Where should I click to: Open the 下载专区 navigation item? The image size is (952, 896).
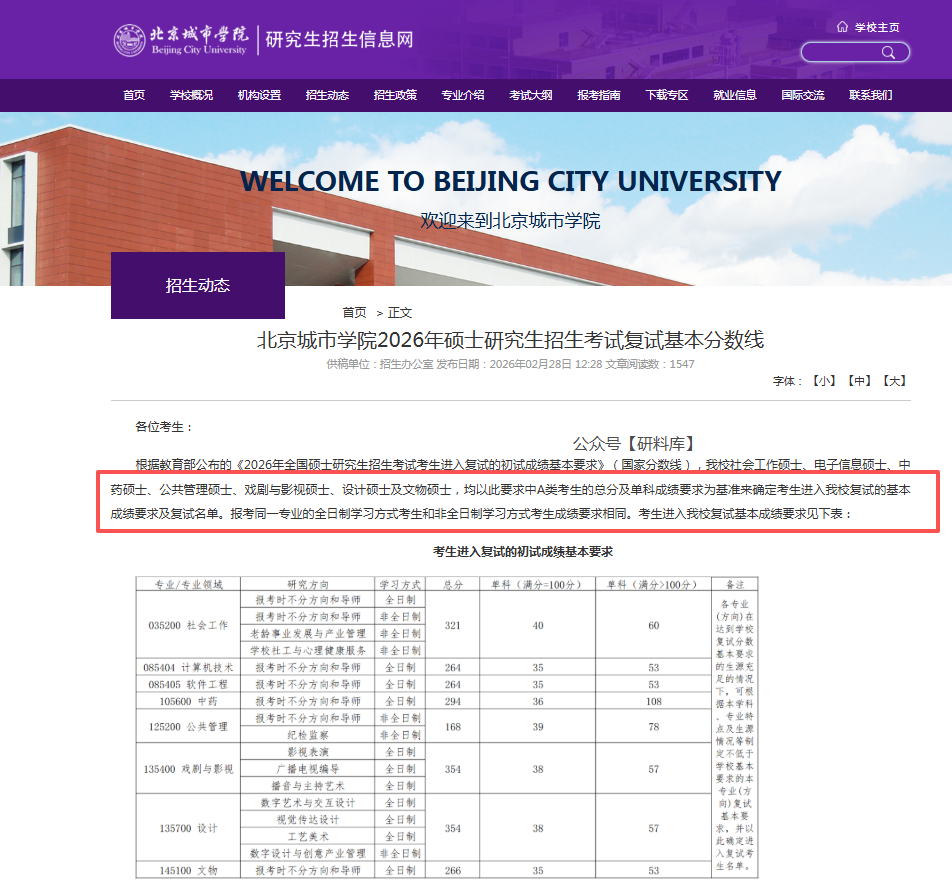(x=667, y=95)
